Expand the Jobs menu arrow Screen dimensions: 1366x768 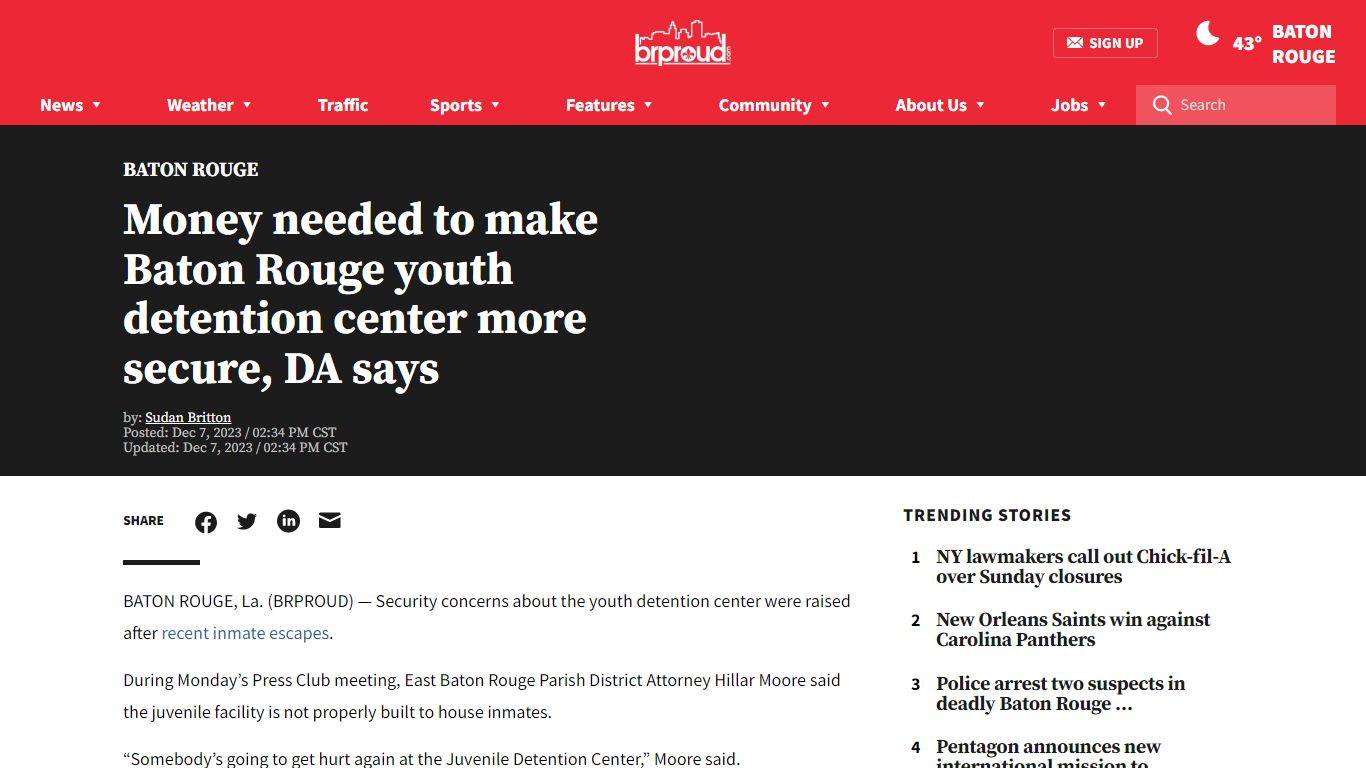1102,105
